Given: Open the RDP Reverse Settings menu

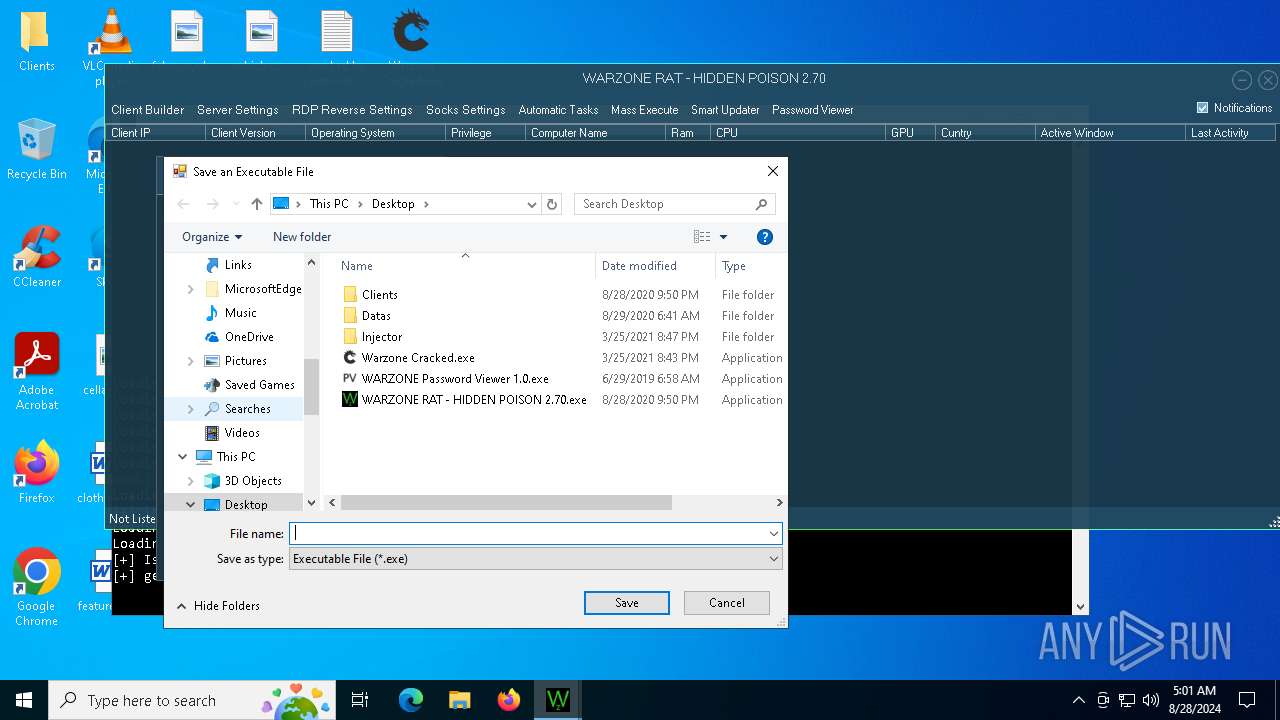Looking at the screenshot, I should (352, 110).
